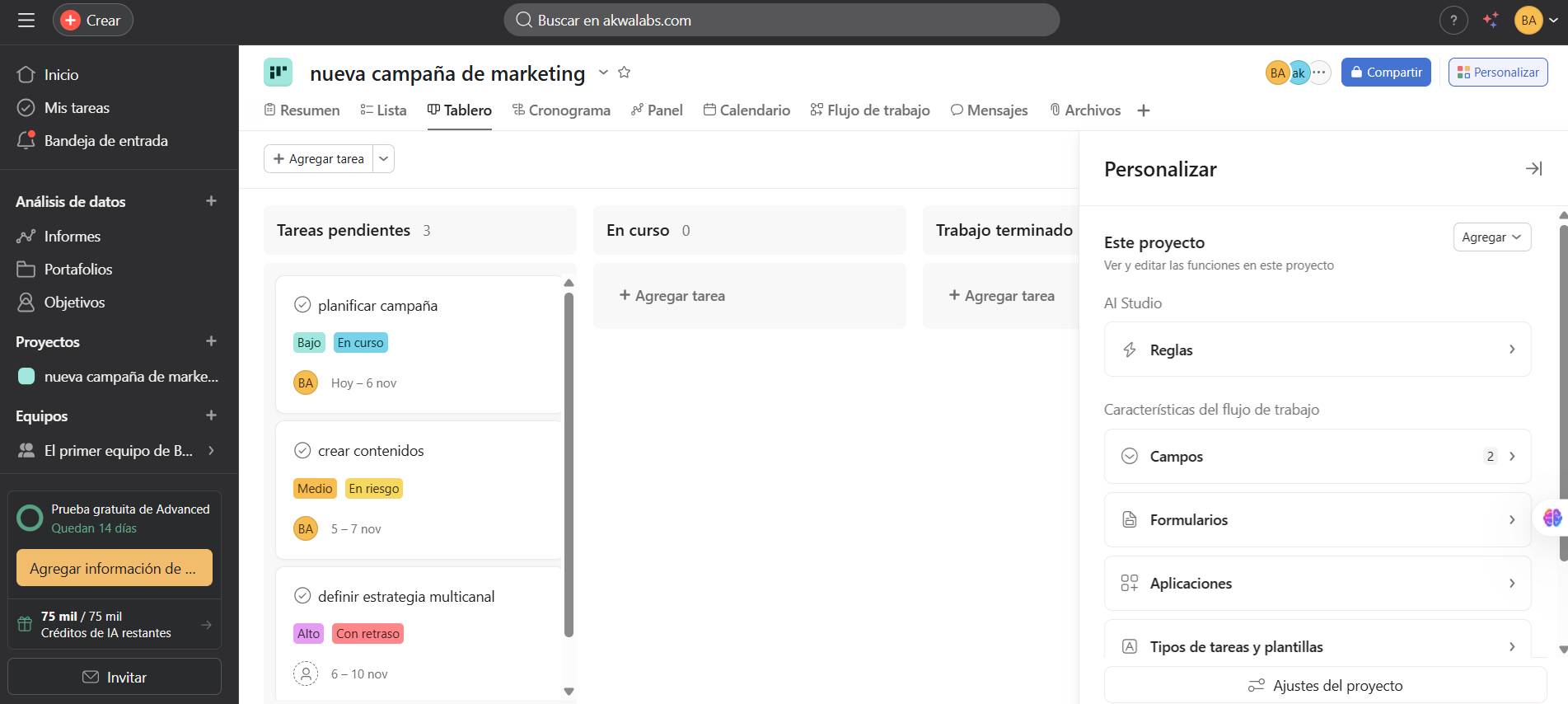The width and height of the screenshot is (1568, 704).
Task: Click the Medio priority tag
Action: pyautogui.click(x=315, y=488)
